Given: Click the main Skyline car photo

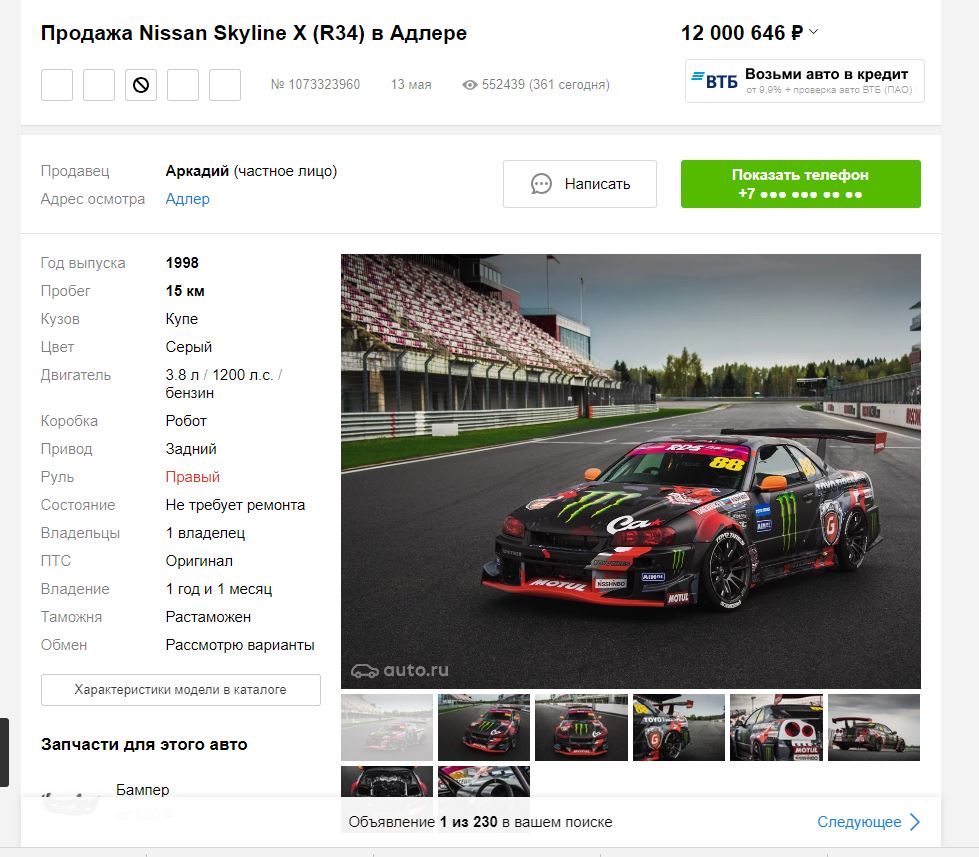Looking at the screenshot, I should click(631, 471).
